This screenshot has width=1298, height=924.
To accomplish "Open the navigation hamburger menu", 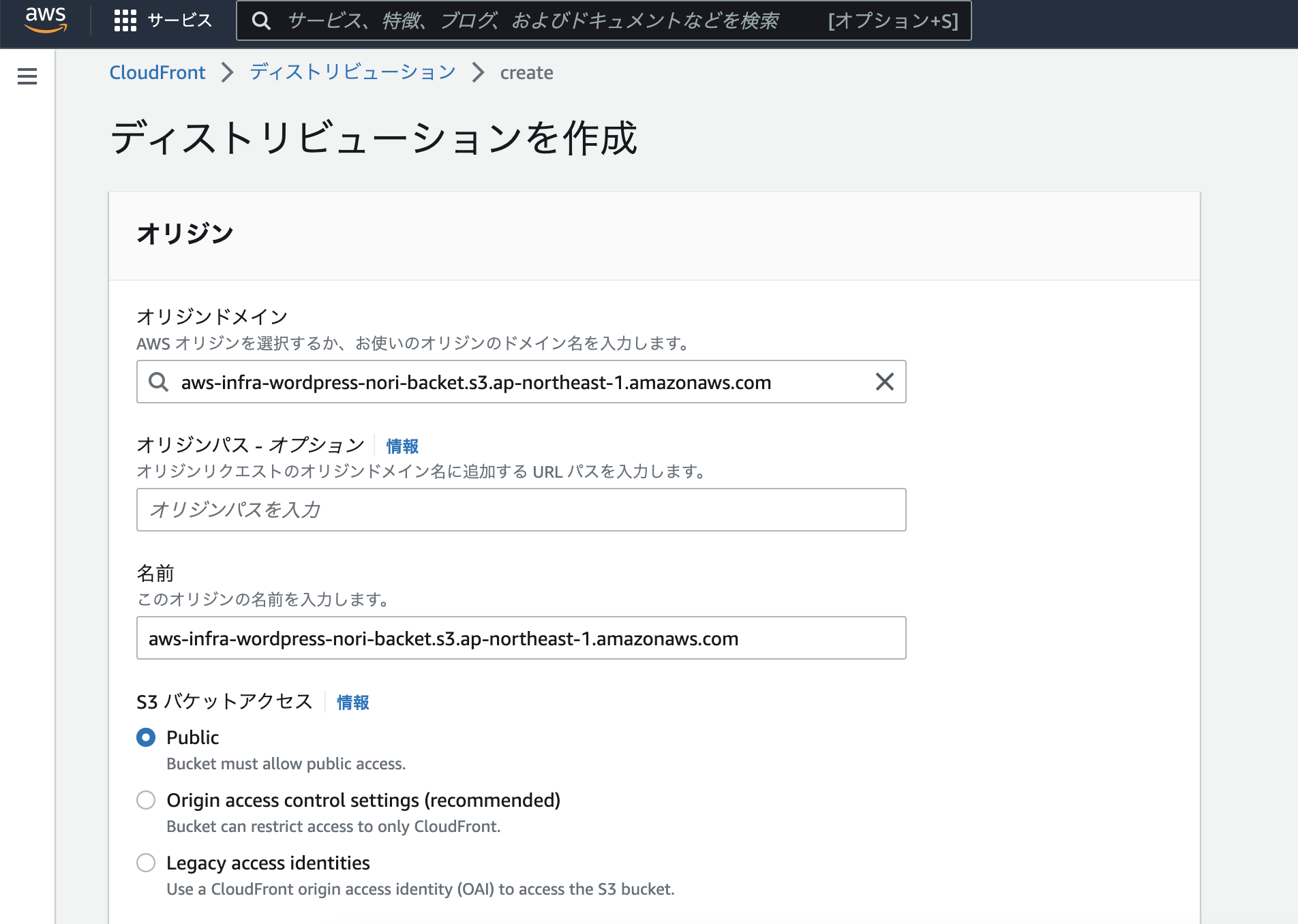I will [x=27, y=78].
